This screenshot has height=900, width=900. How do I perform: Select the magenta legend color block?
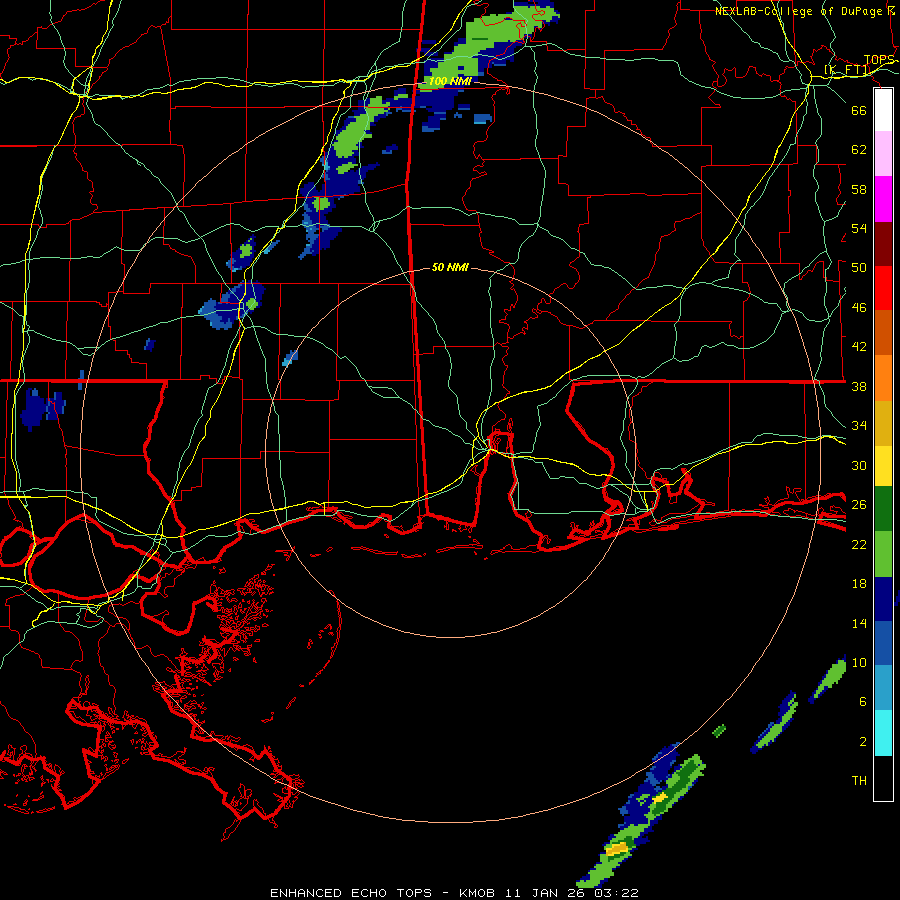point(883,199)
